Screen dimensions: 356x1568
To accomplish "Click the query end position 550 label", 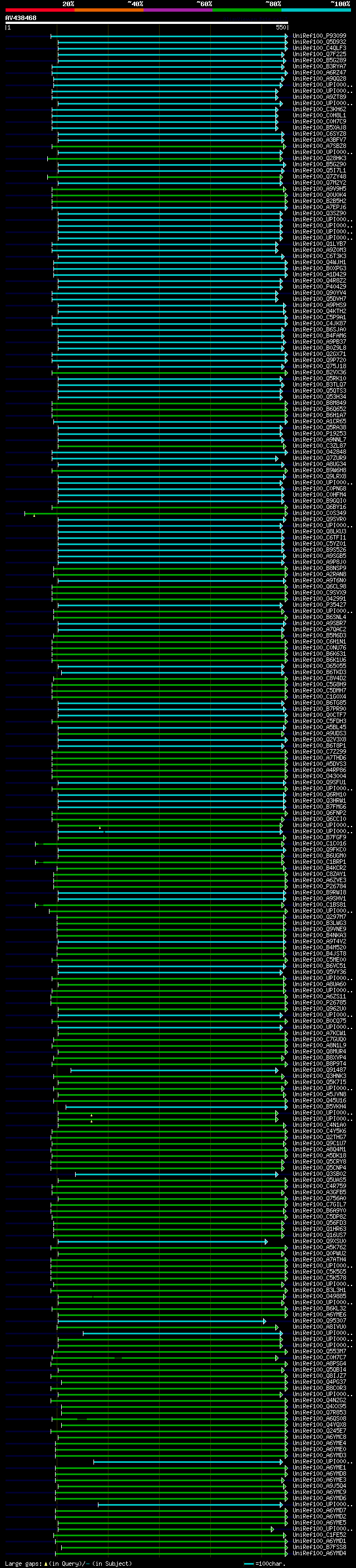I will click(x=280, y=28).
